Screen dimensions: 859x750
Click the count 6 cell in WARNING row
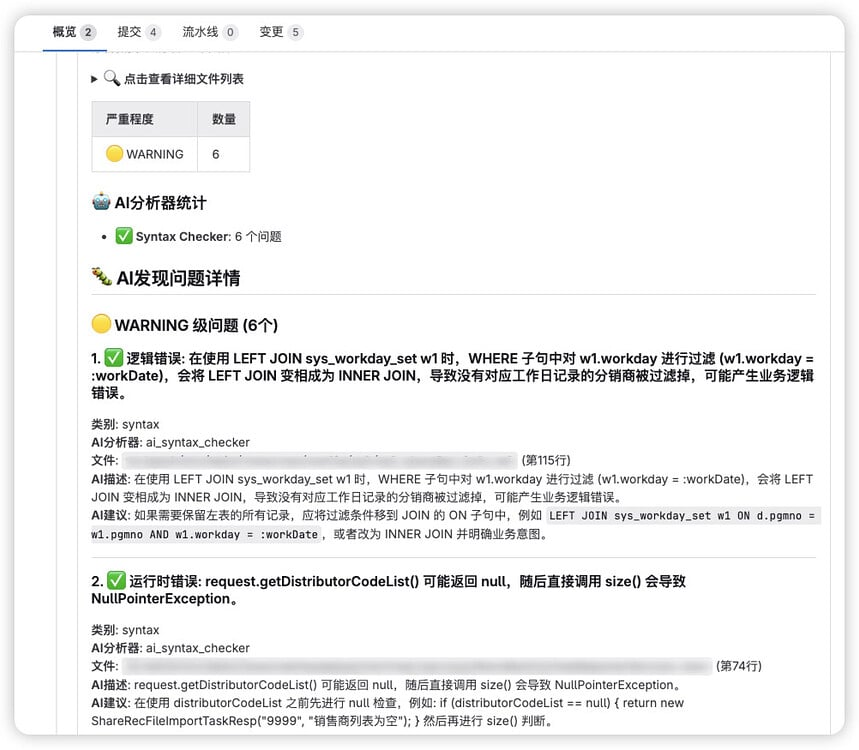[x=216, y=154]
